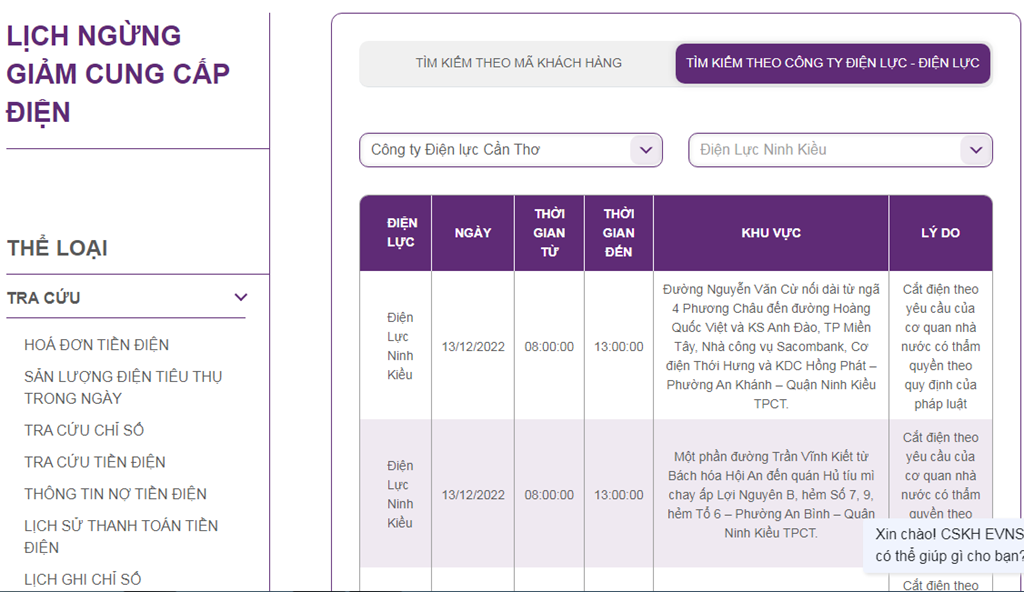
Task: Click the Ngày column header
Action: point(473,233)
